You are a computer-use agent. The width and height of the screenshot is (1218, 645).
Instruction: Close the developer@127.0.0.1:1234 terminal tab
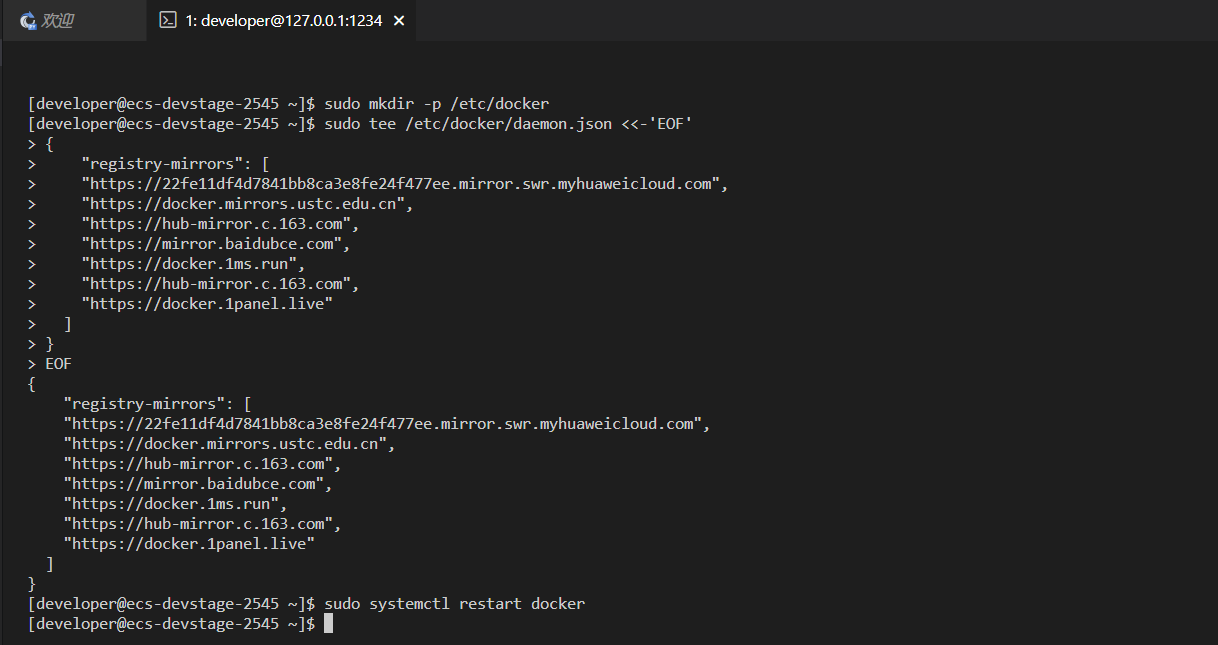click(399, 21)
